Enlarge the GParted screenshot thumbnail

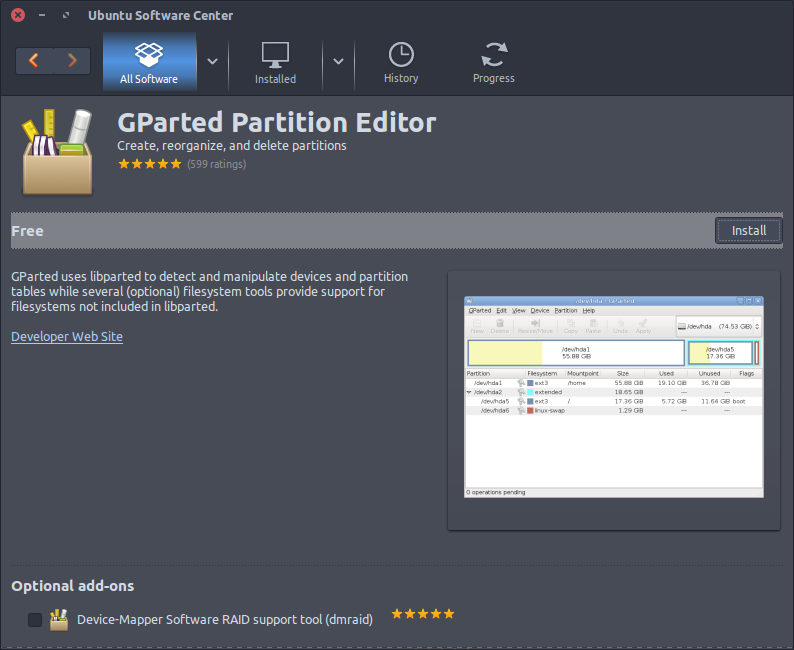pyautogui.click(x=614, y=397)
